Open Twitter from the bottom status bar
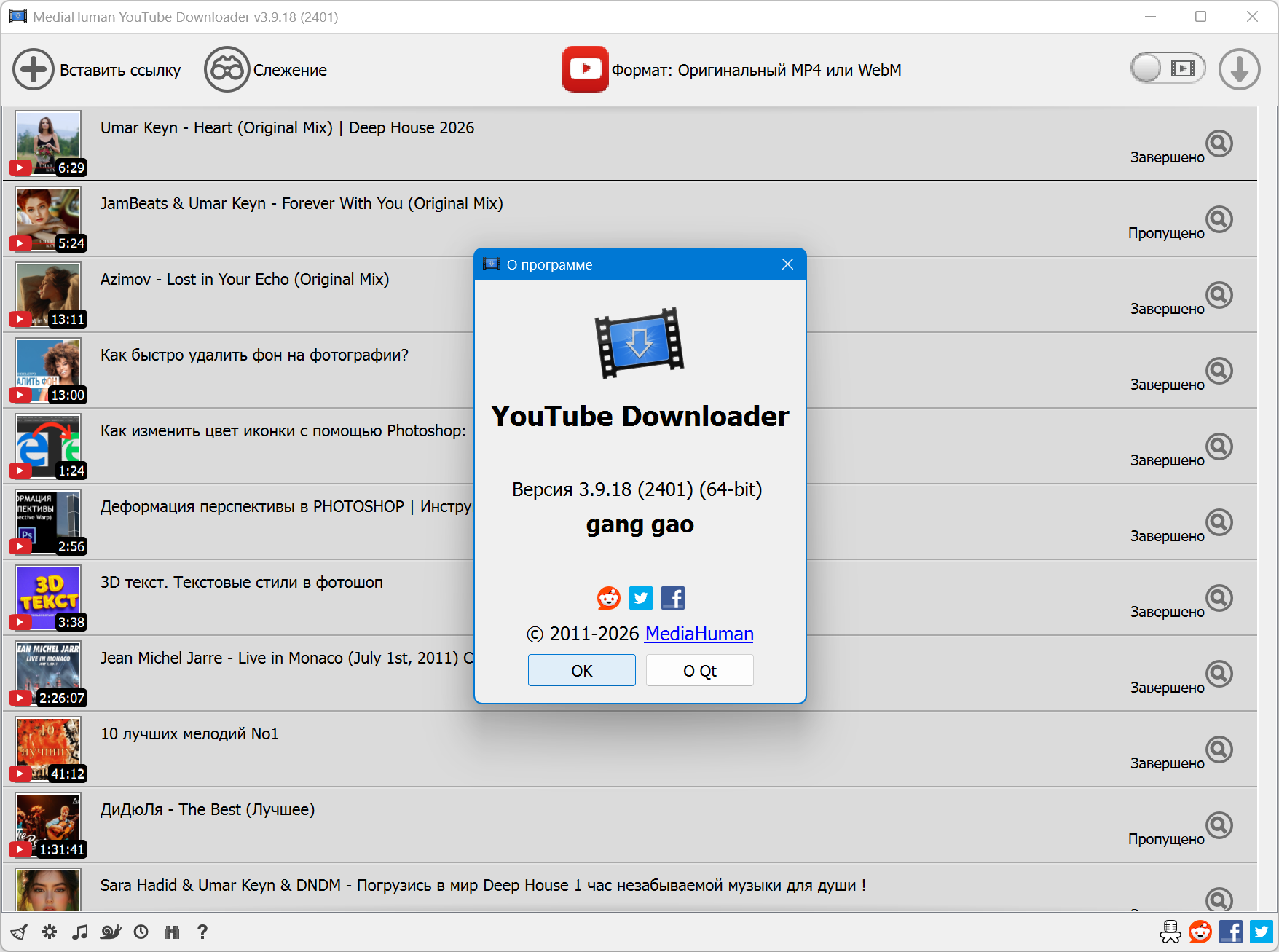1279x952 pixels. coord(1262,932)
